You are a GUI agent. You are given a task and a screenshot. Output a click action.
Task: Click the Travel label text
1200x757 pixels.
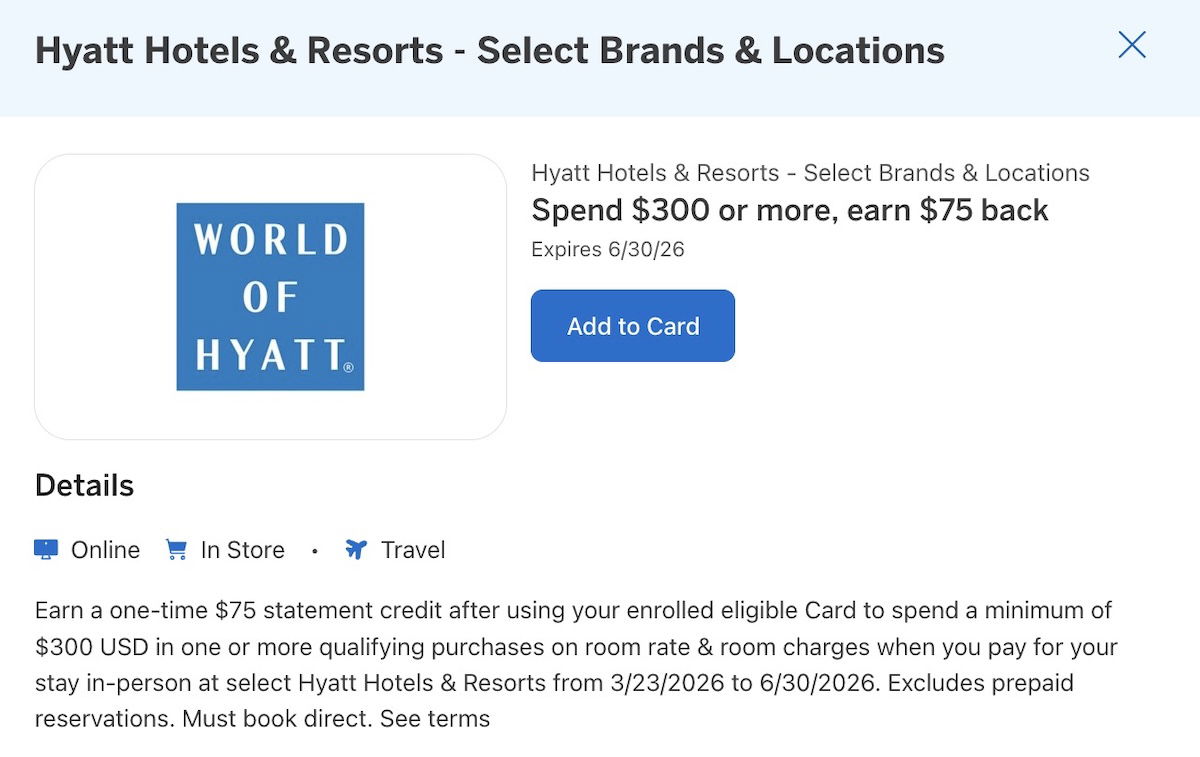(413, 550)
